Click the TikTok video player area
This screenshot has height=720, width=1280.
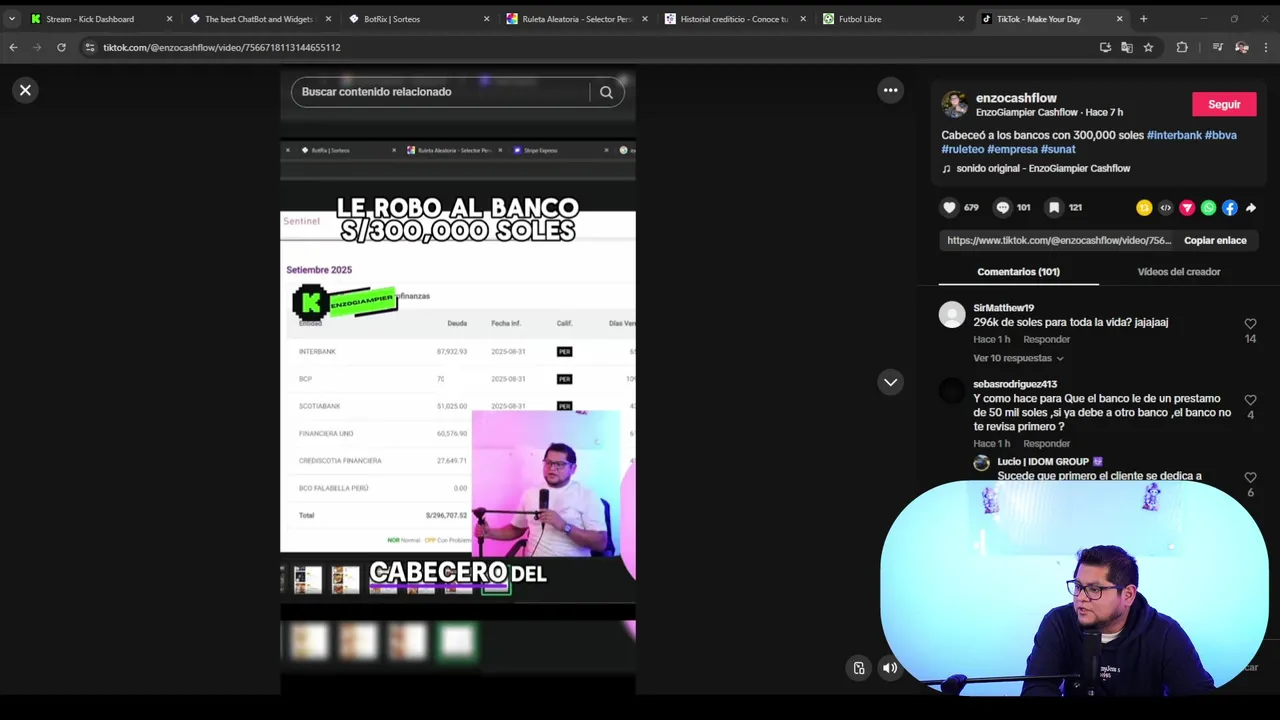click(457, 382)
